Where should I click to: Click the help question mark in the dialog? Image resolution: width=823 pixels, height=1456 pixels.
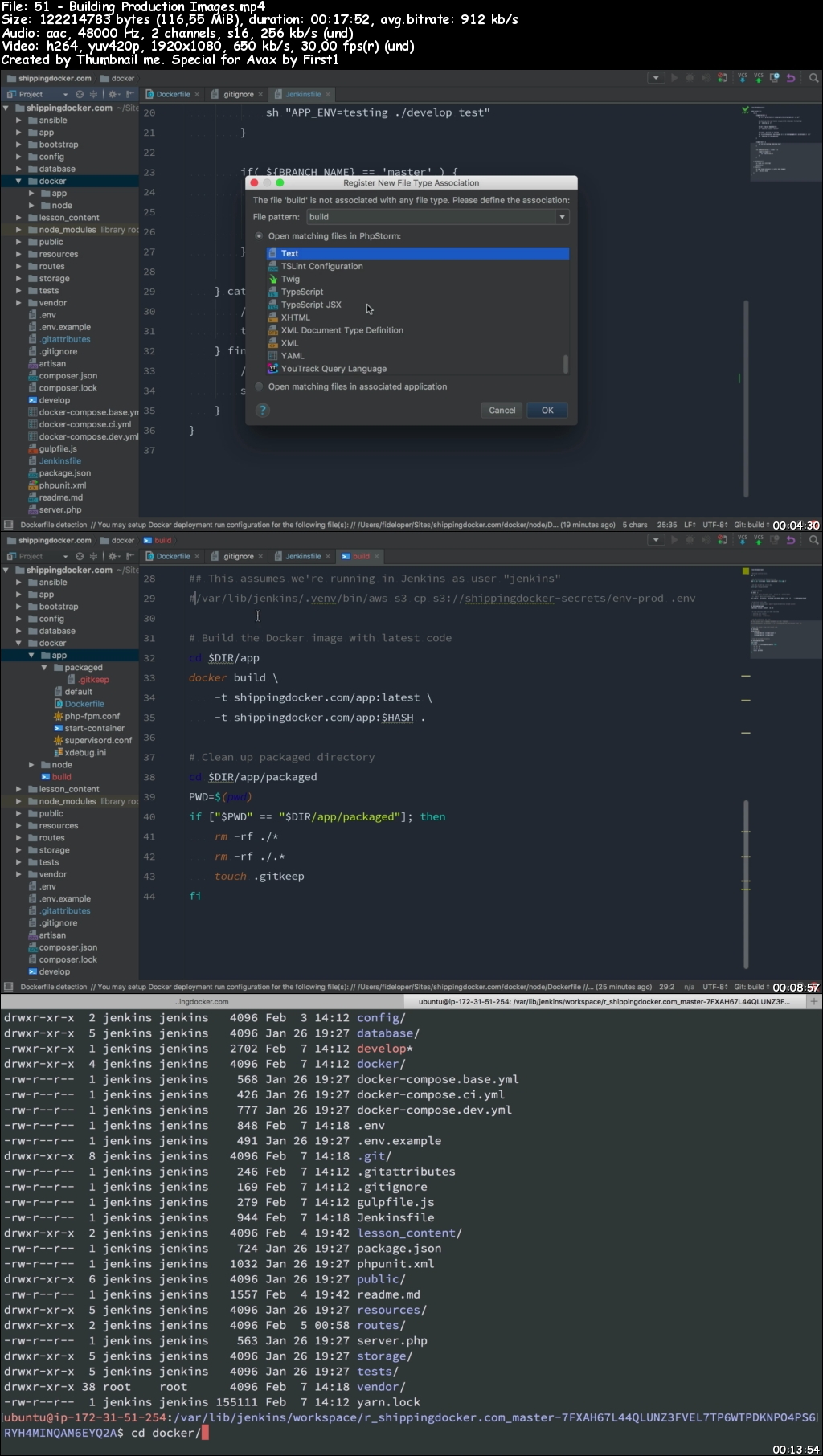(262, 410)
